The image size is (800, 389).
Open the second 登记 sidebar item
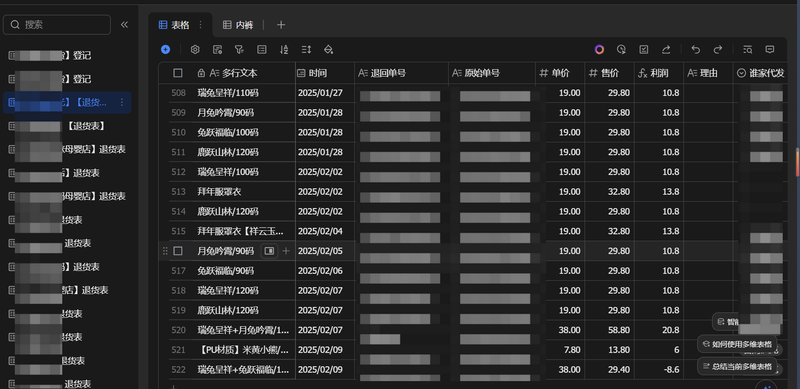click(x=67, y=79)
